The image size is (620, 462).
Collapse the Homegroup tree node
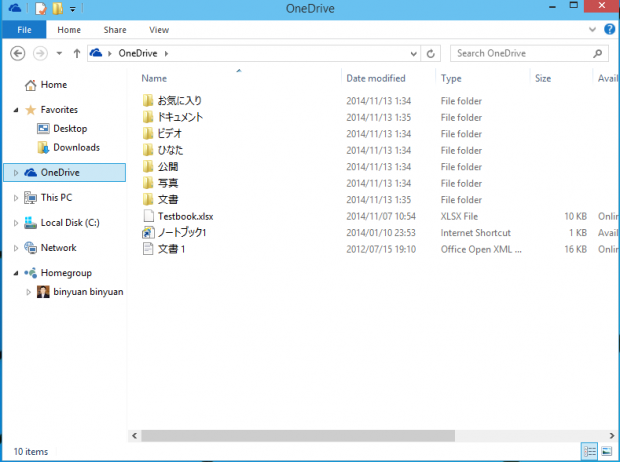pos(16,273)
